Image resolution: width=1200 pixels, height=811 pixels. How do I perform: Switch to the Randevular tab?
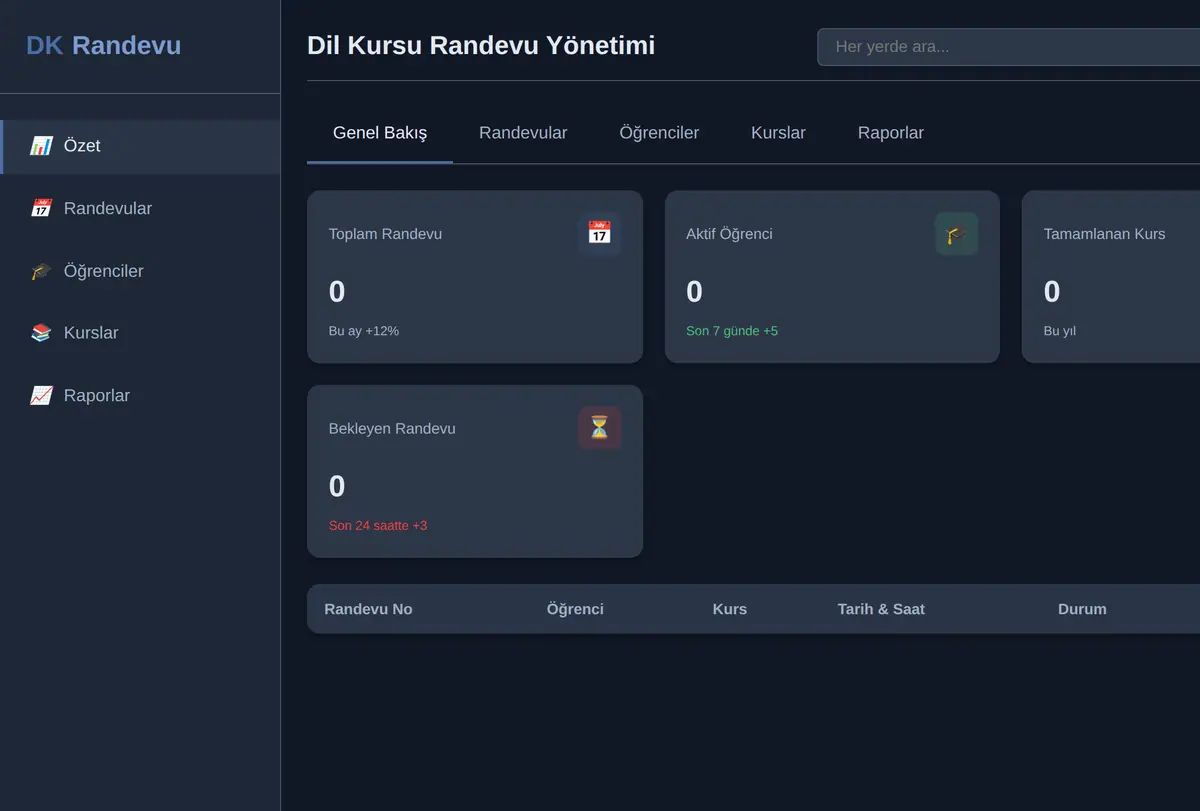pyautogui.click(x=523, y=133)
